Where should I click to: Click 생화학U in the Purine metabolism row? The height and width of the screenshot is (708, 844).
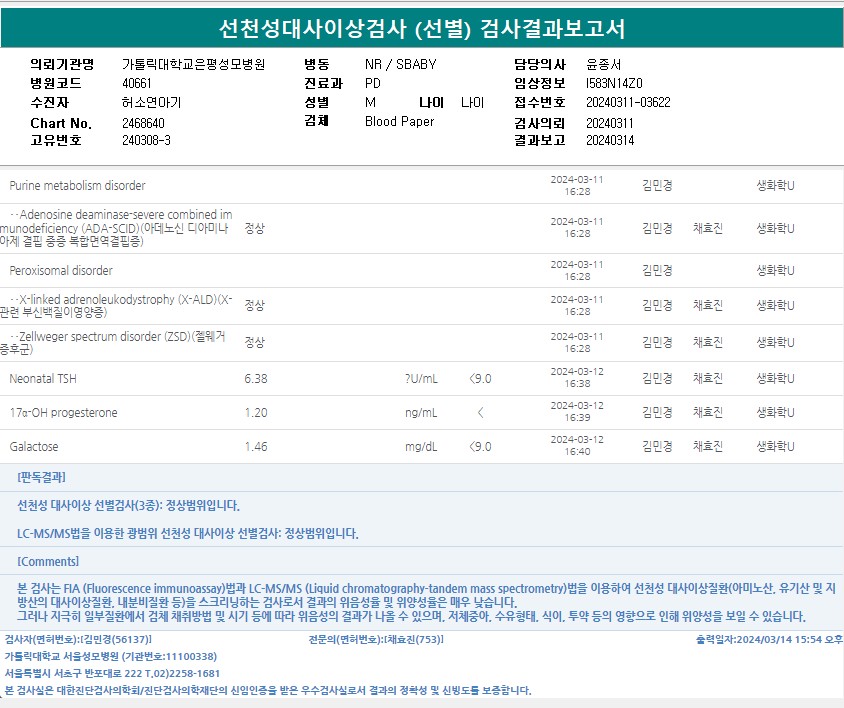tap(775, 186)
